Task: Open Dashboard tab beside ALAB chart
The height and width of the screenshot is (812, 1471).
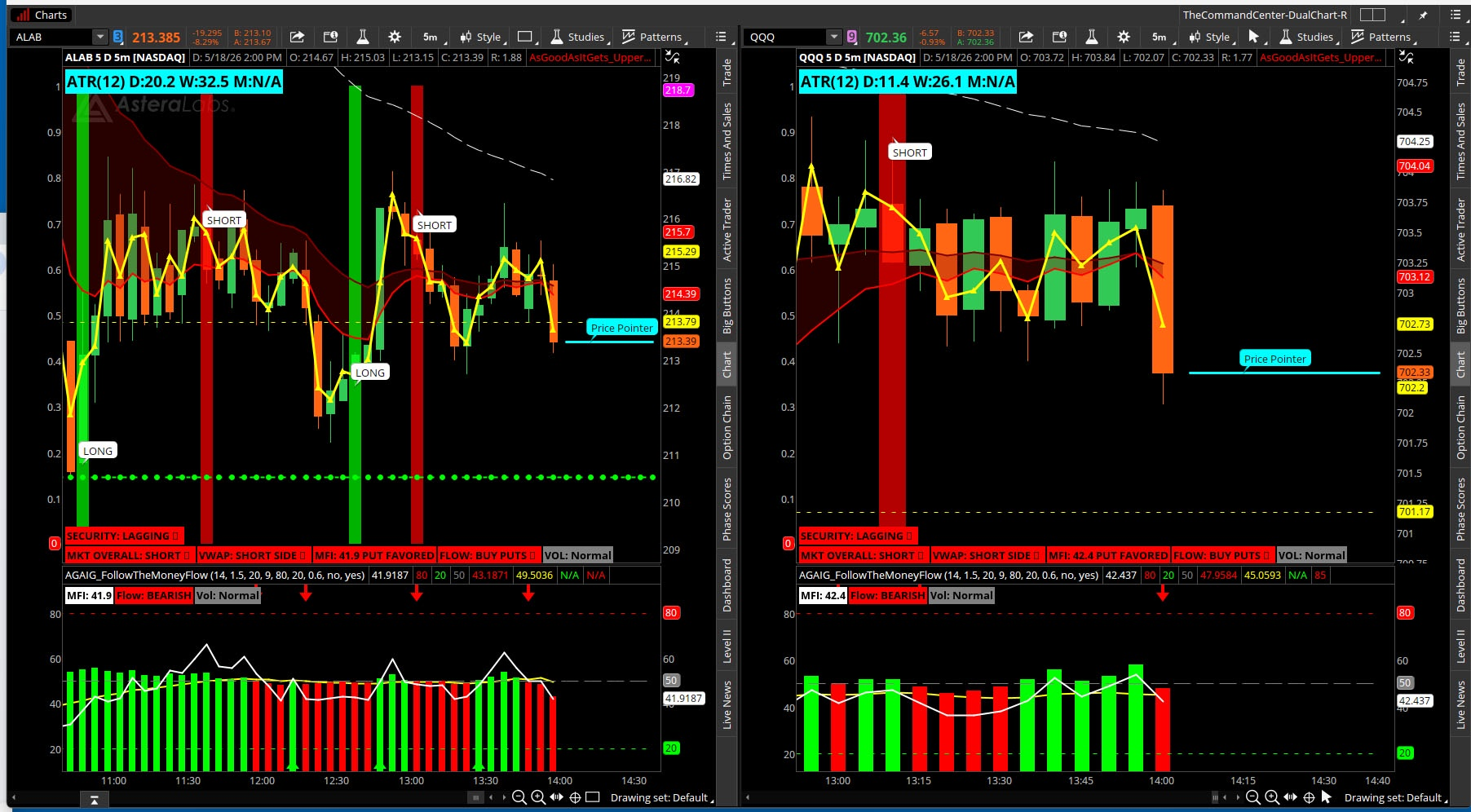Action: tap(727, 585)
